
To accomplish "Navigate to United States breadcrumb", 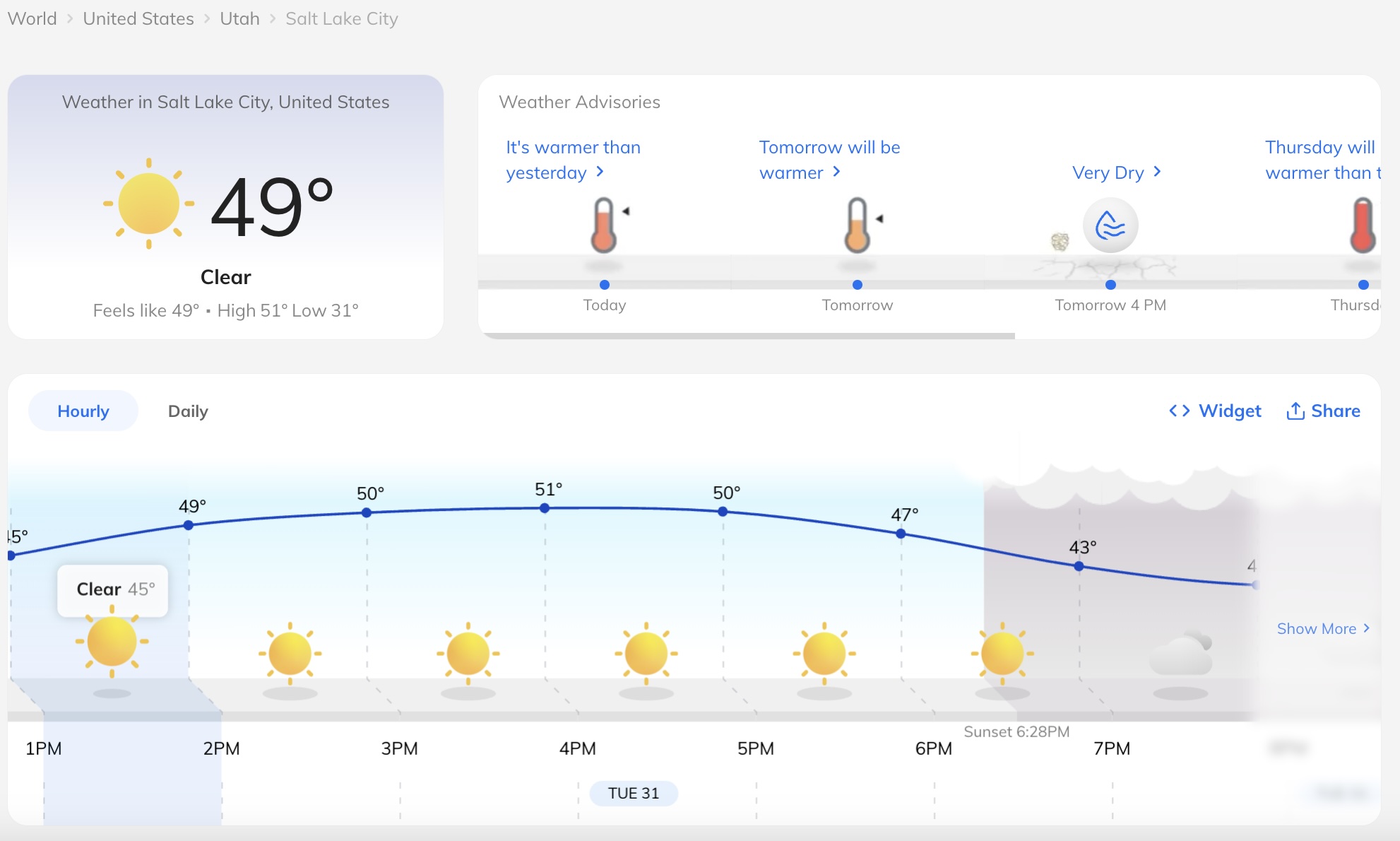I will [138, 18].
